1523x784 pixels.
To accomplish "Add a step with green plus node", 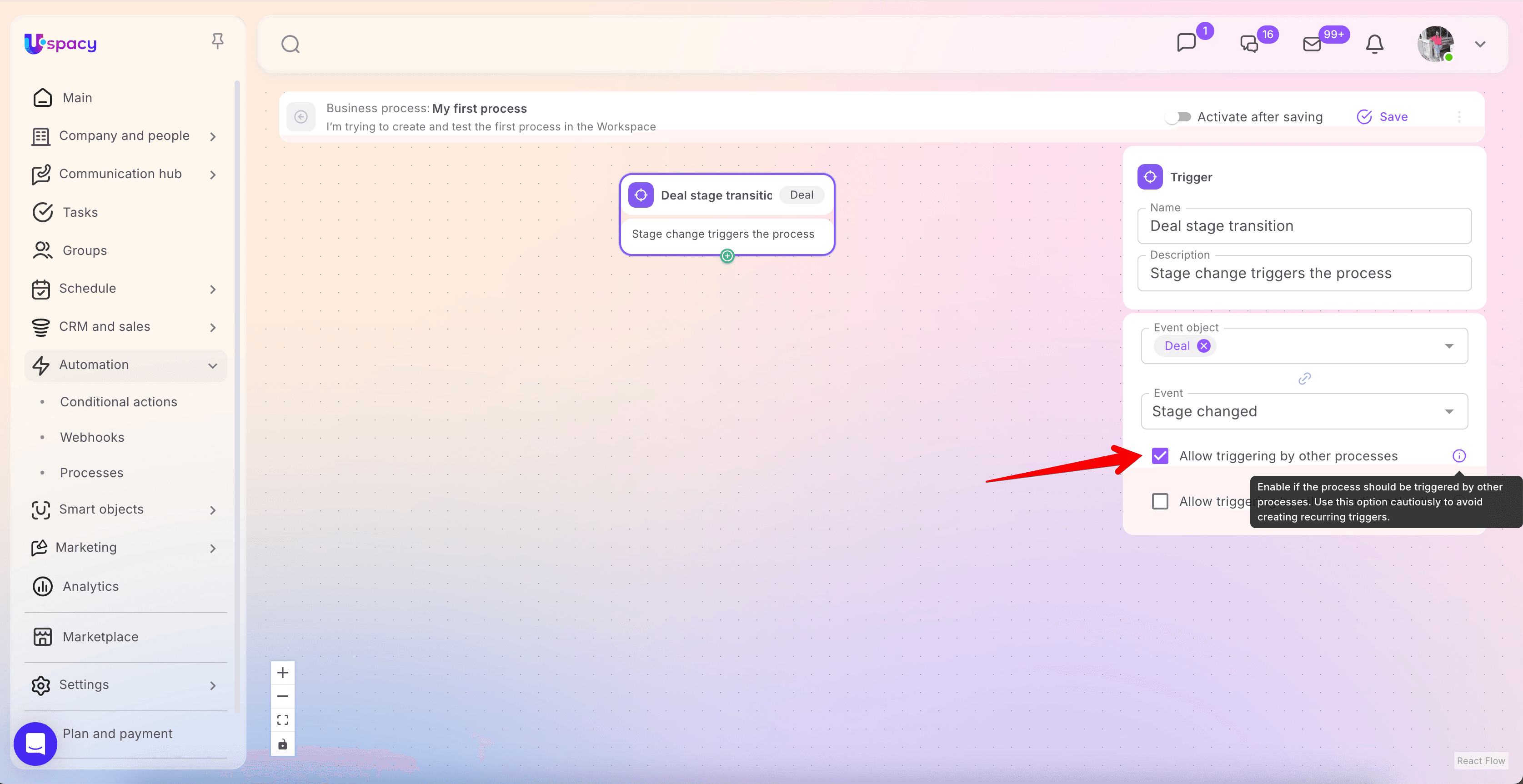I will (727, 256).
